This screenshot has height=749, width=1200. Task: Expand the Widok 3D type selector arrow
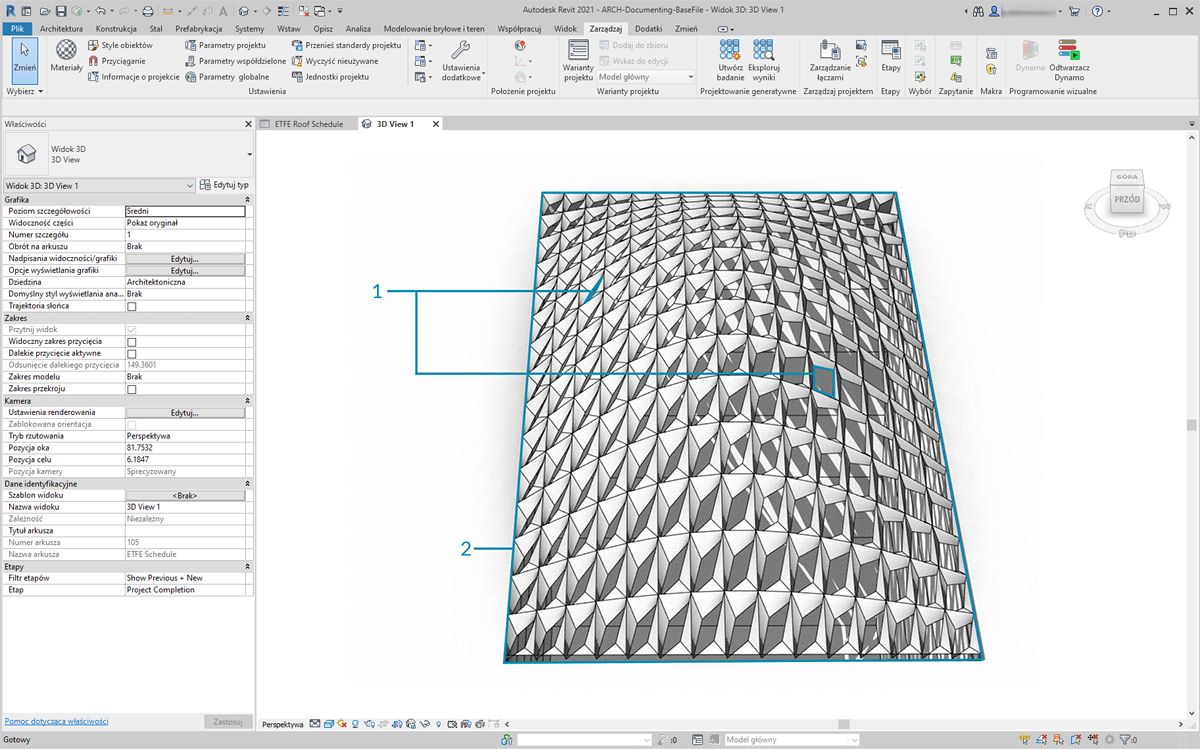pos(249,154)
